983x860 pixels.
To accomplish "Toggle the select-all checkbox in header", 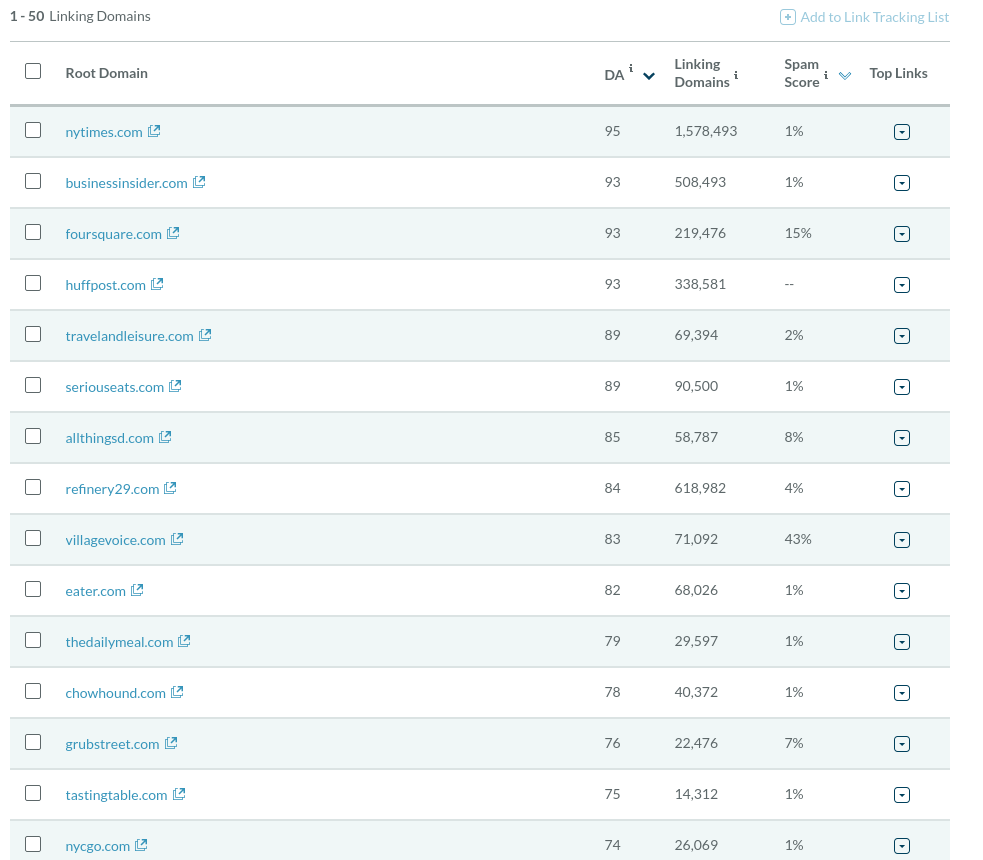I will (x=33, y=71).
